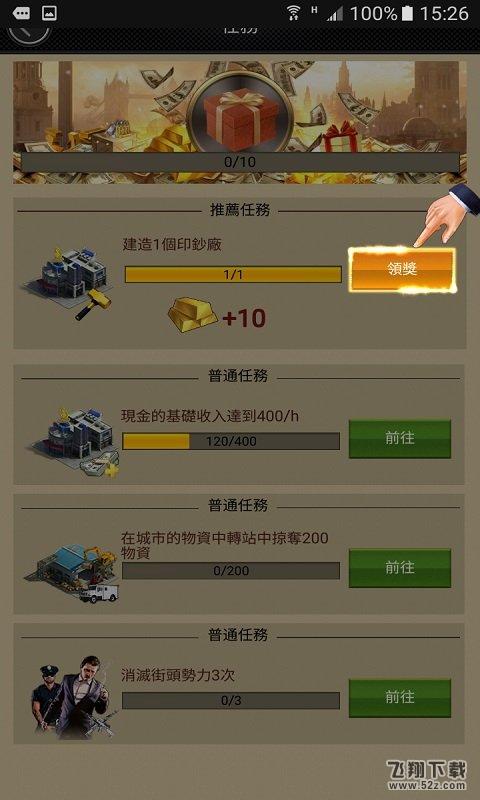Screen dimensions: 480x800
Task: Tap the image notification icon in status bar
Action: [x=49, y=14]
